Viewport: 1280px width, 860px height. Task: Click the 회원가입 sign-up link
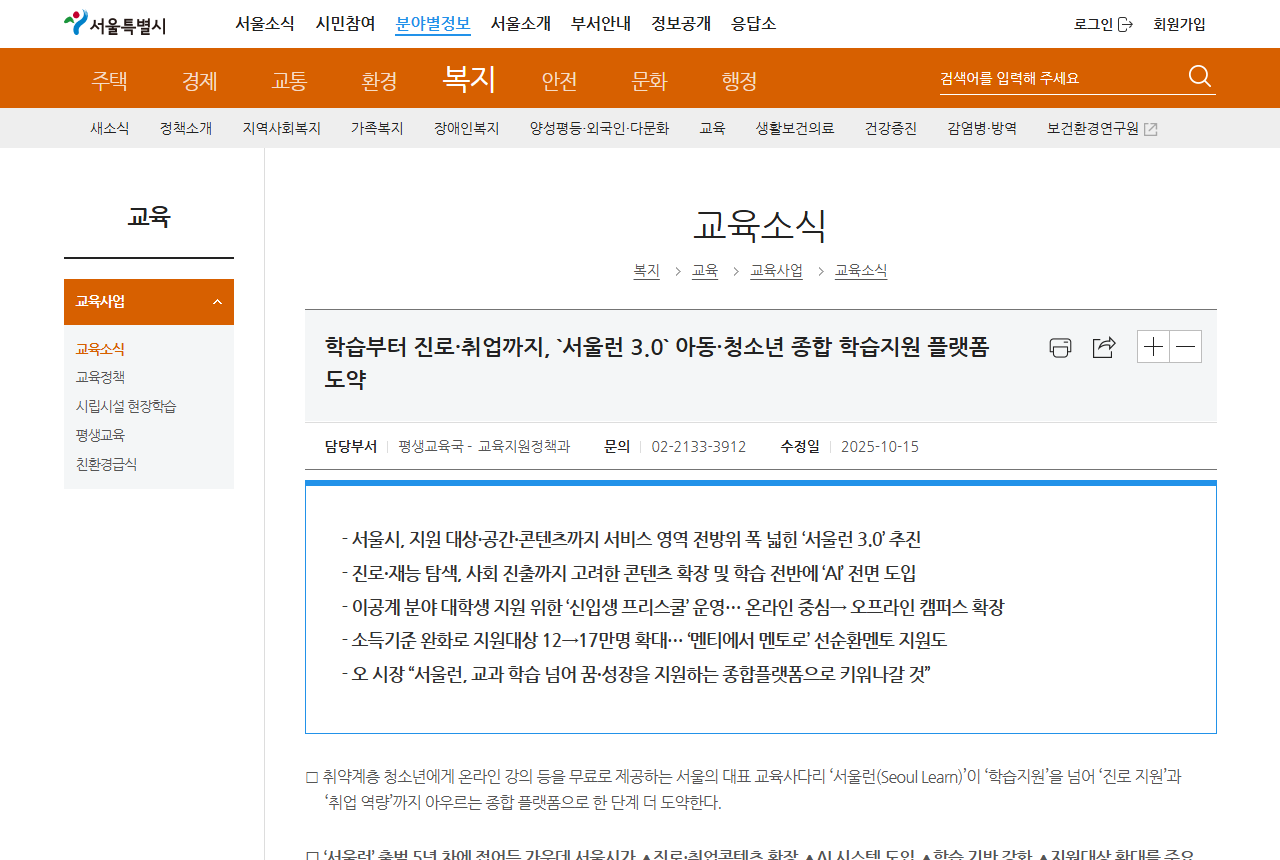1179,24
